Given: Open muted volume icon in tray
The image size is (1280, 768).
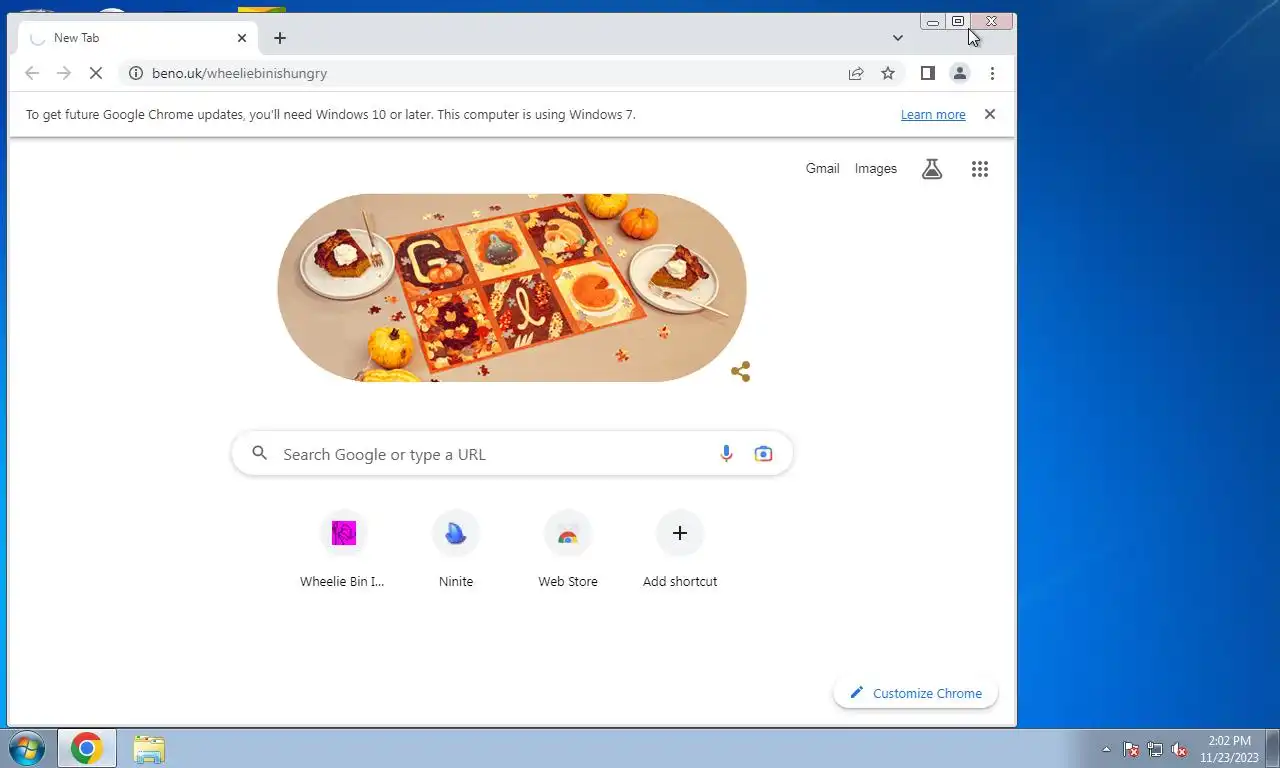Looking at the screenshot, I should tap(1179, 749).
